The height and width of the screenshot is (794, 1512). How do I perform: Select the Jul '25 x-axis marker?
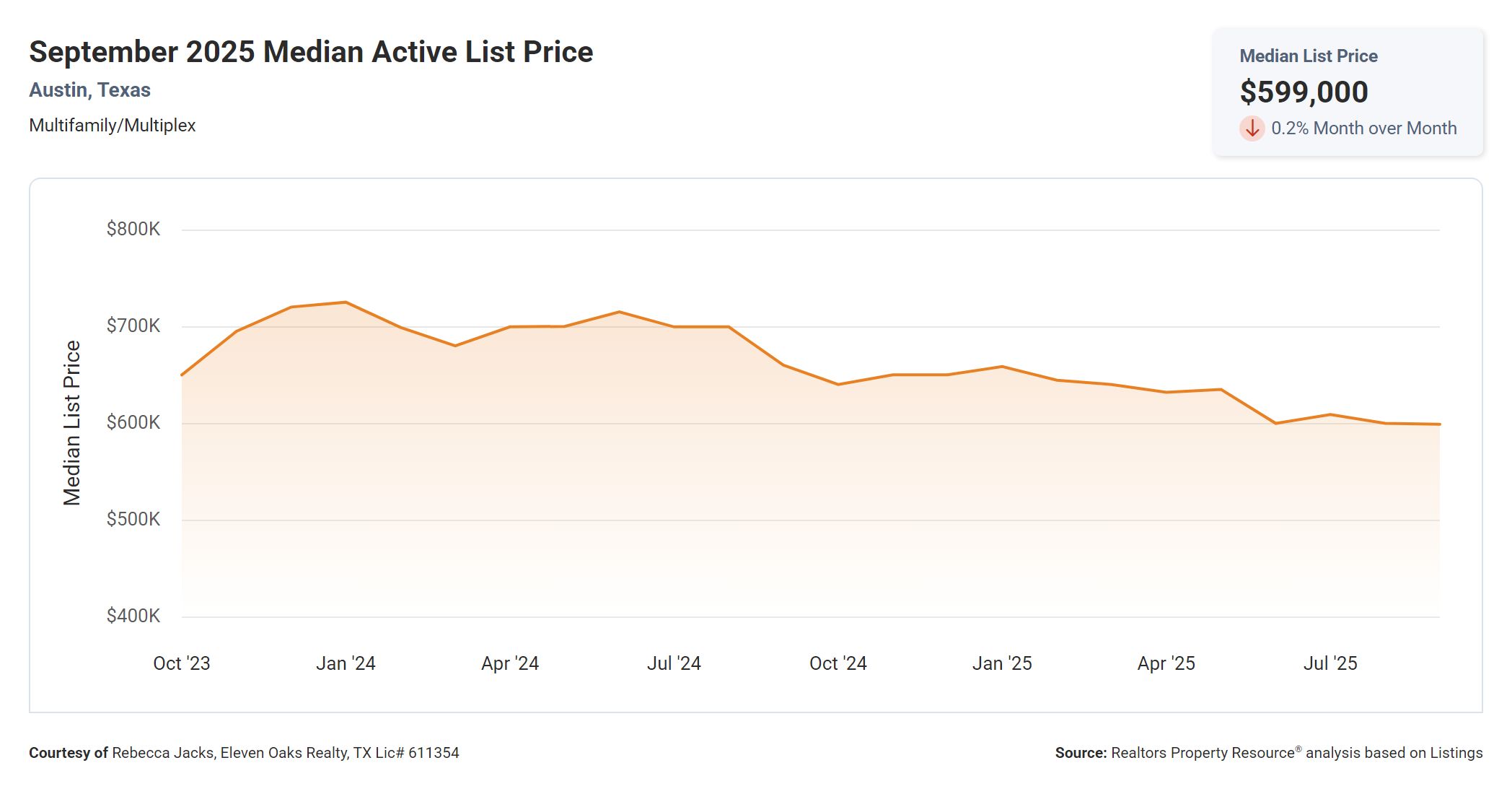[1330, 664]
